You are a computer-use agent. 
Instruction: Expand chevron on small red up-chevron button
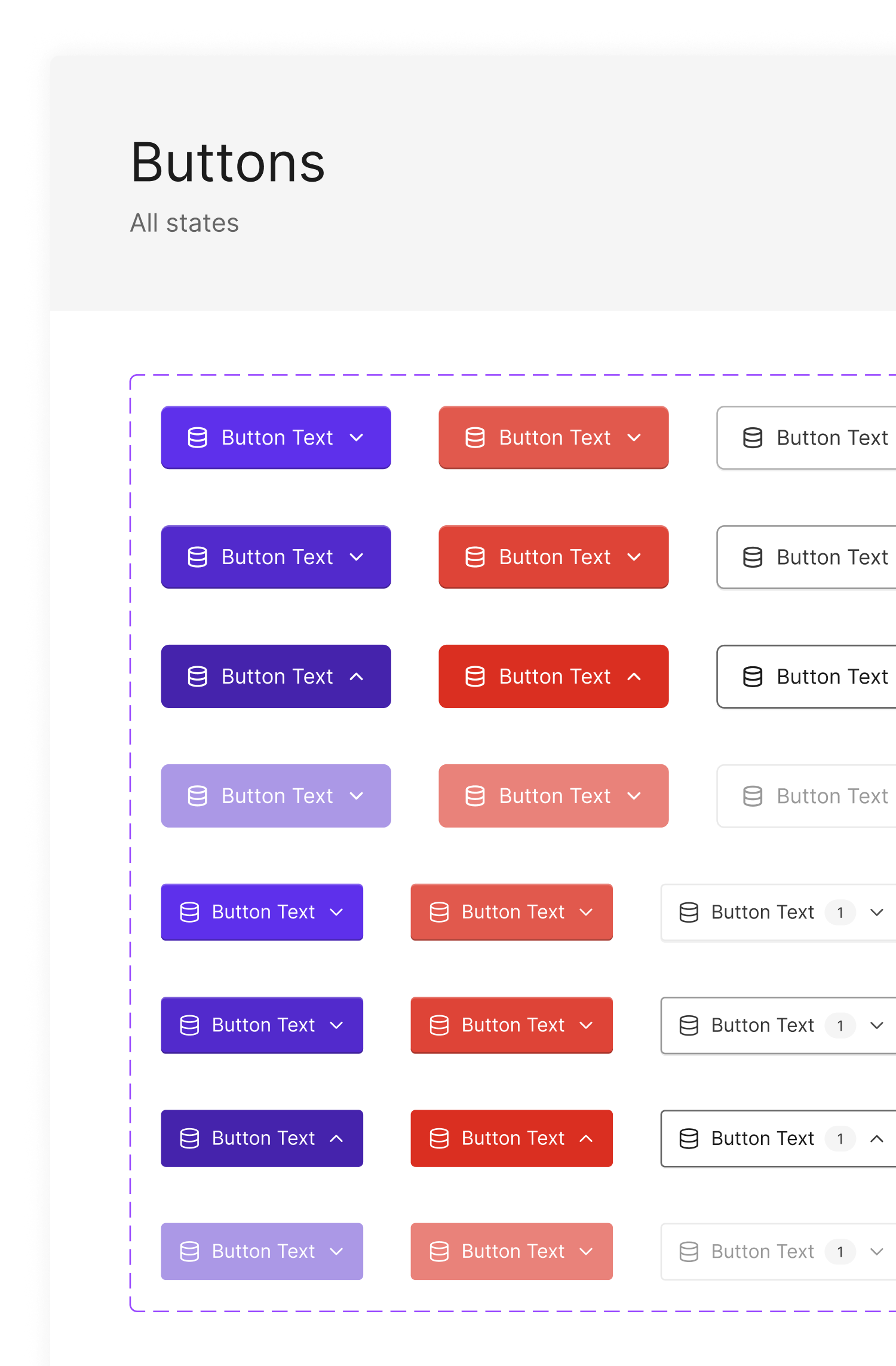pyautogui.click(x=587, y=1138)
